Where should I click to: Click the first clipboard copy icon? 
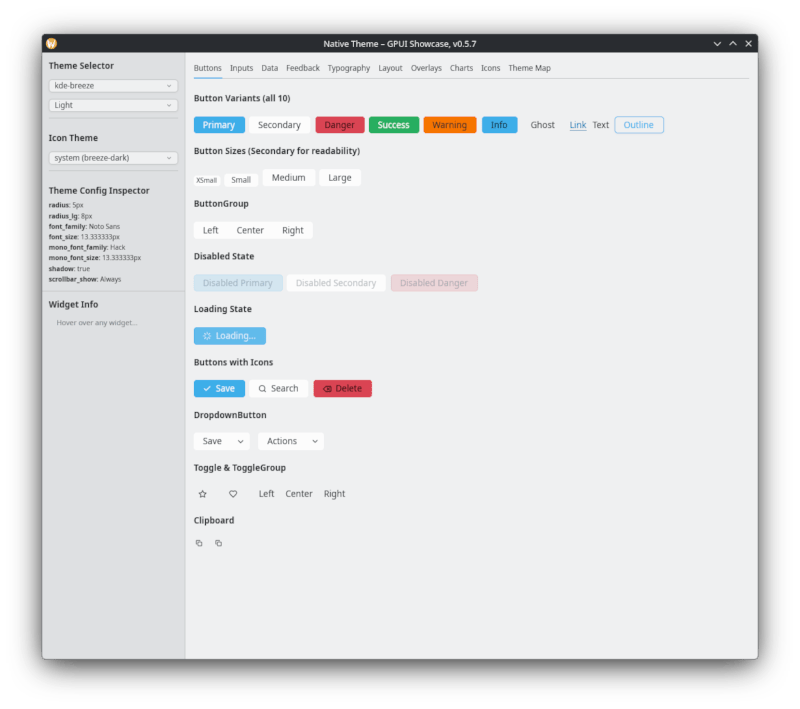coord(199,543)
